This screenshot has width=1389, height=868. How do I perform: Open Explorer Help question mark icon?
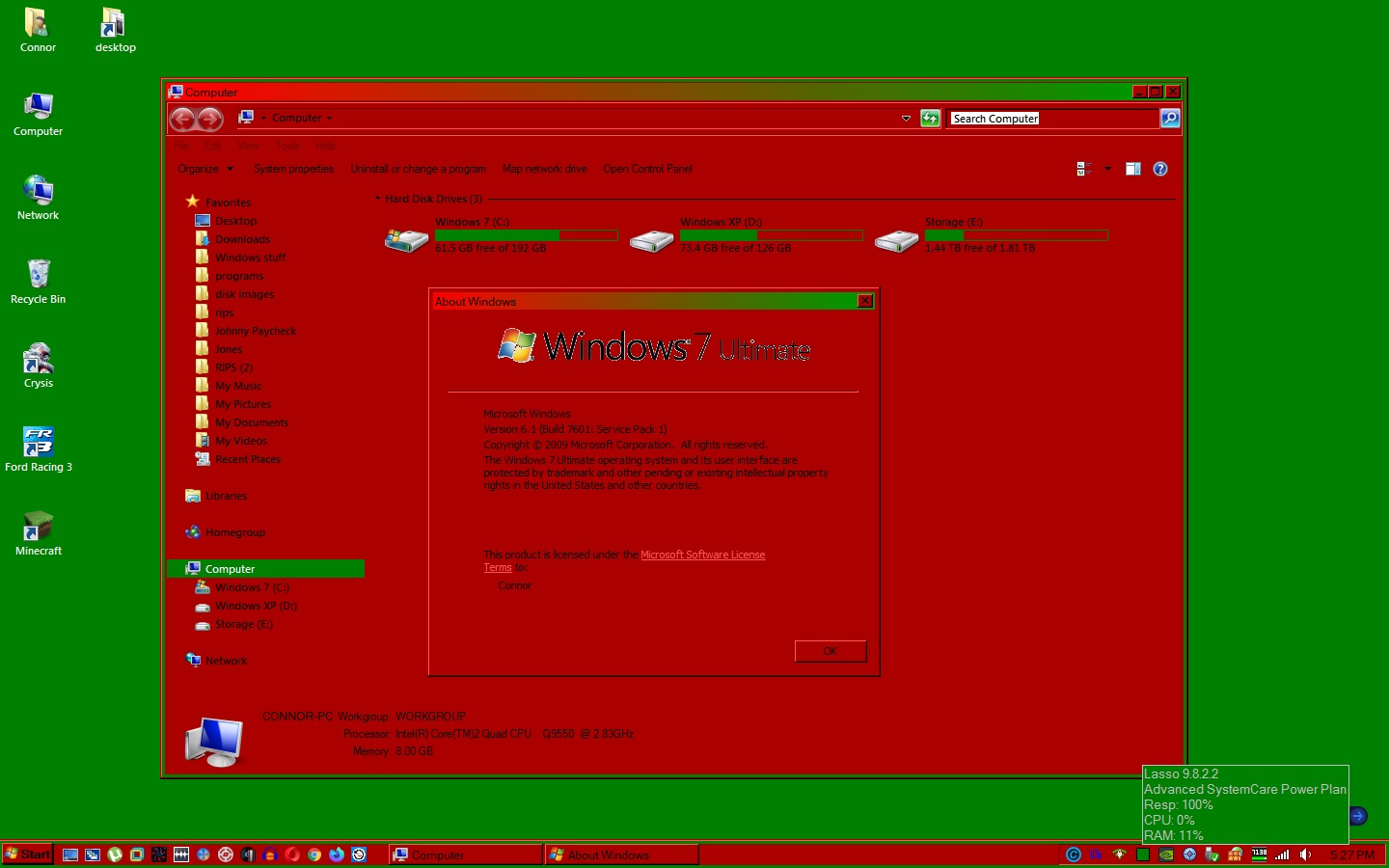[1160, 169]
